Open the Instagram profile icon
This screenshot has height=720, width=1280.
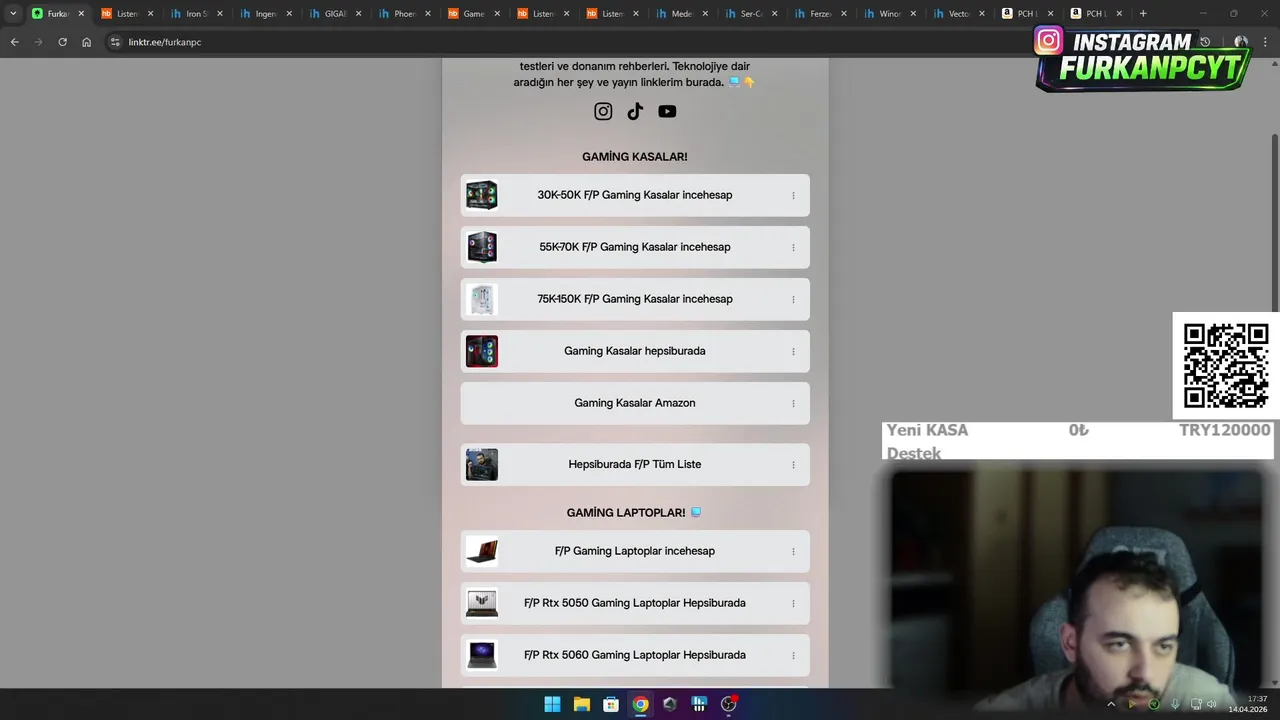coord(603,111)
